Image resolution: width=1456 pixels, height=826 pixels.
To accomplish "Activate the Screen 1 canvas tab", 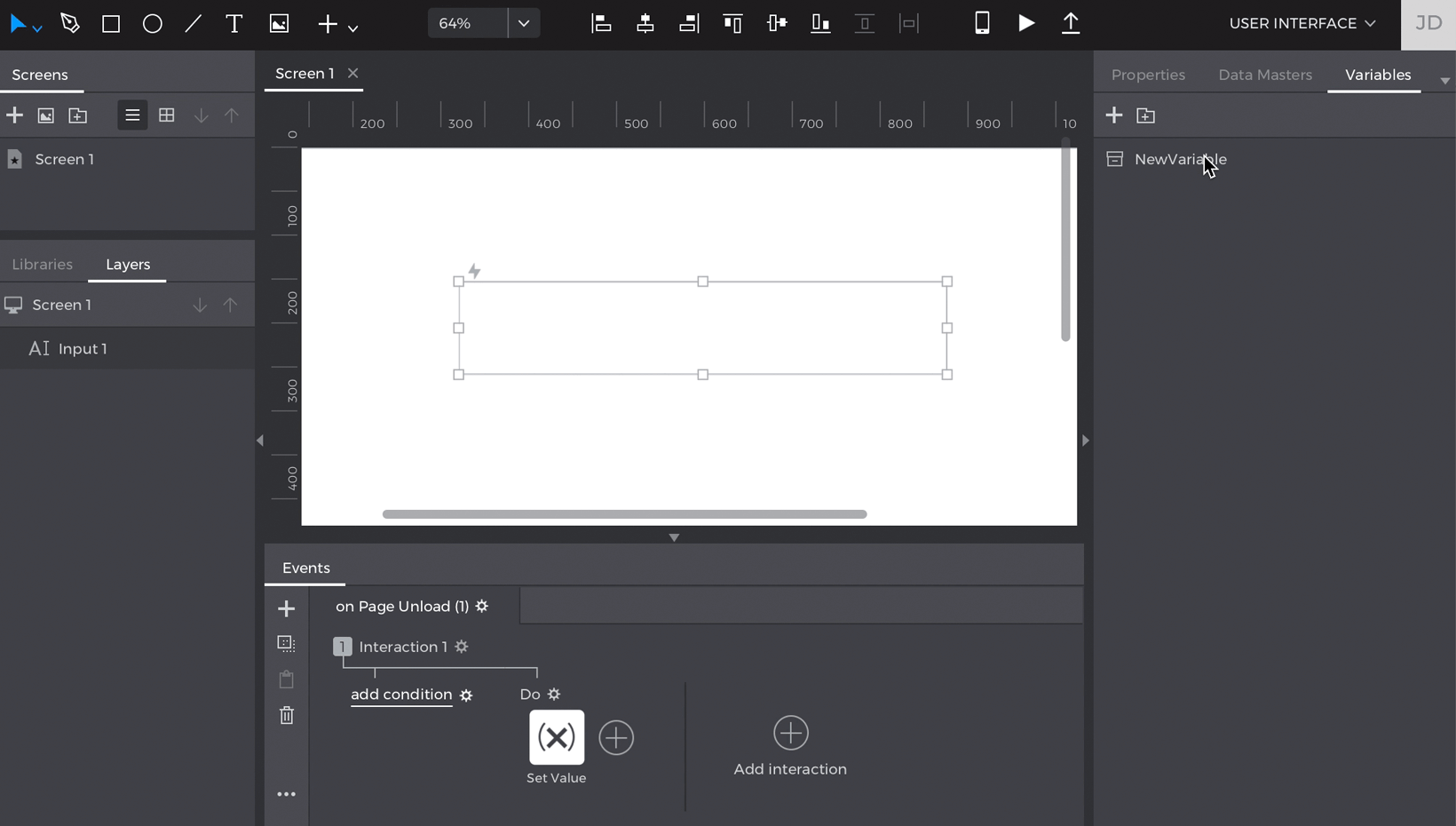I will coord(305,73).
